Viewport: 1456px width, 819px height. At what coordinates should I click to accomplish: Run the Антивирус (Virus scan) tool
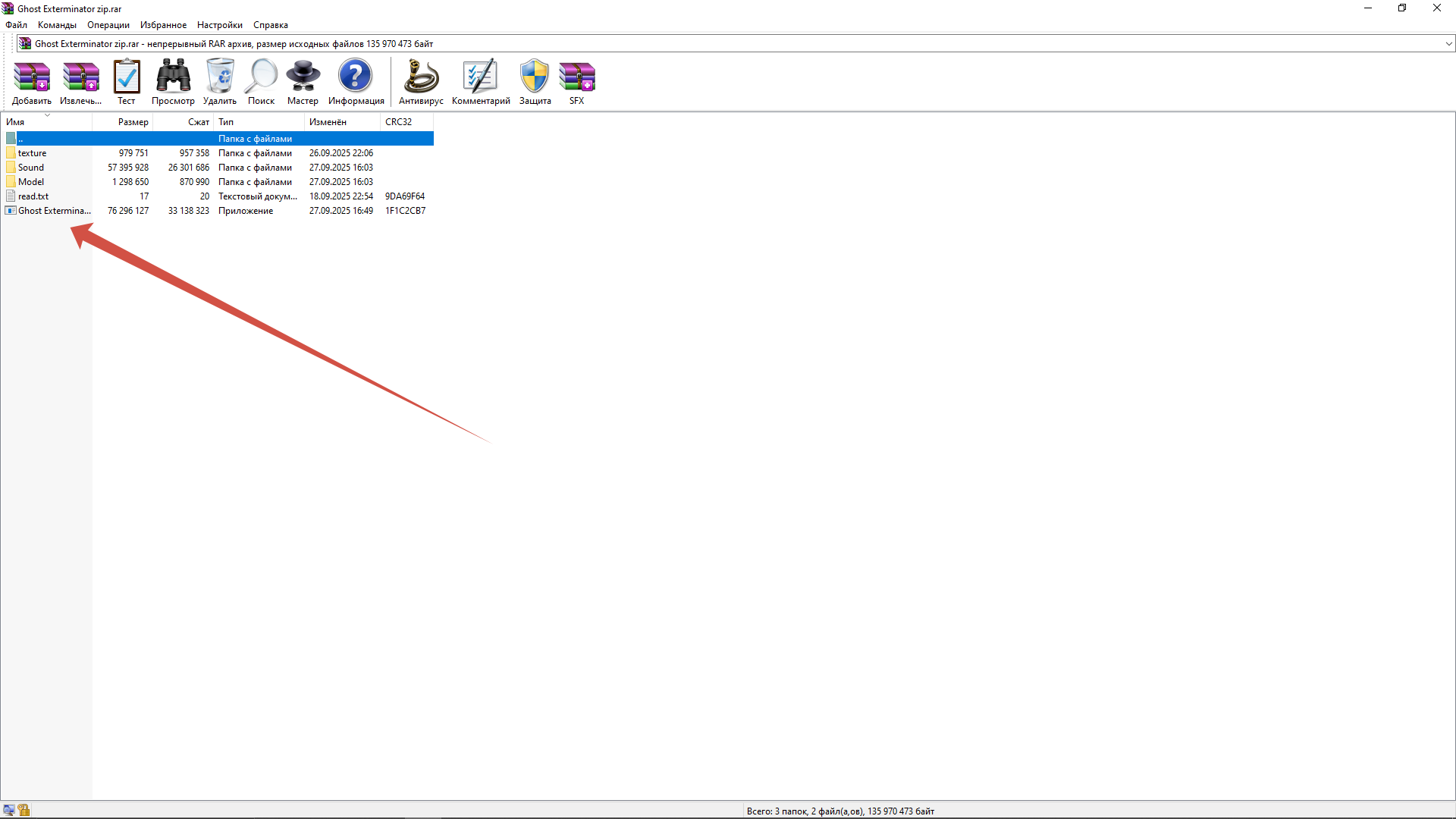(x=421, y=82)
